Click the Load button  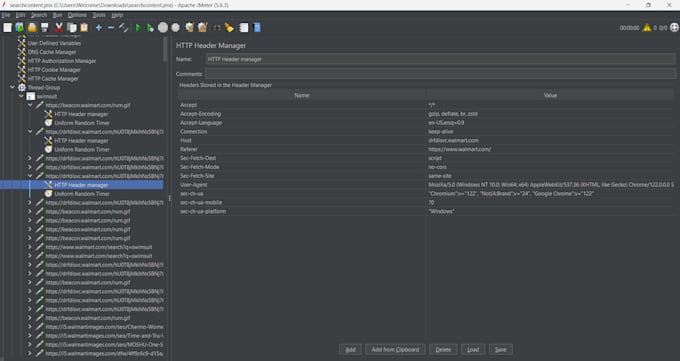click(473, 349)
